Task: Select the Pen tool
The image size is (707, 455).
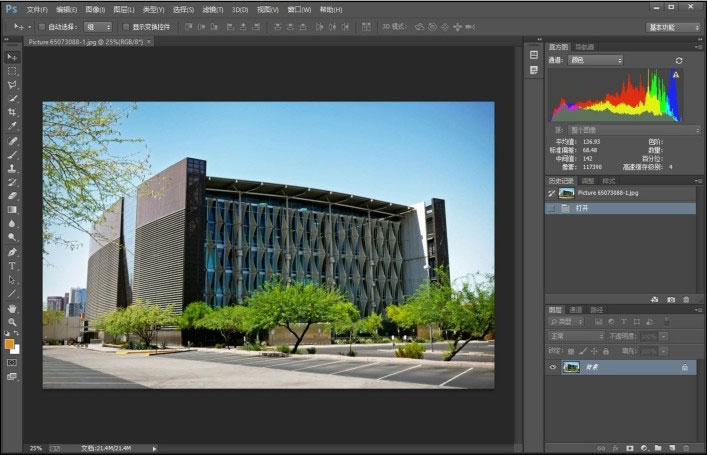Action: coord(12,252)
